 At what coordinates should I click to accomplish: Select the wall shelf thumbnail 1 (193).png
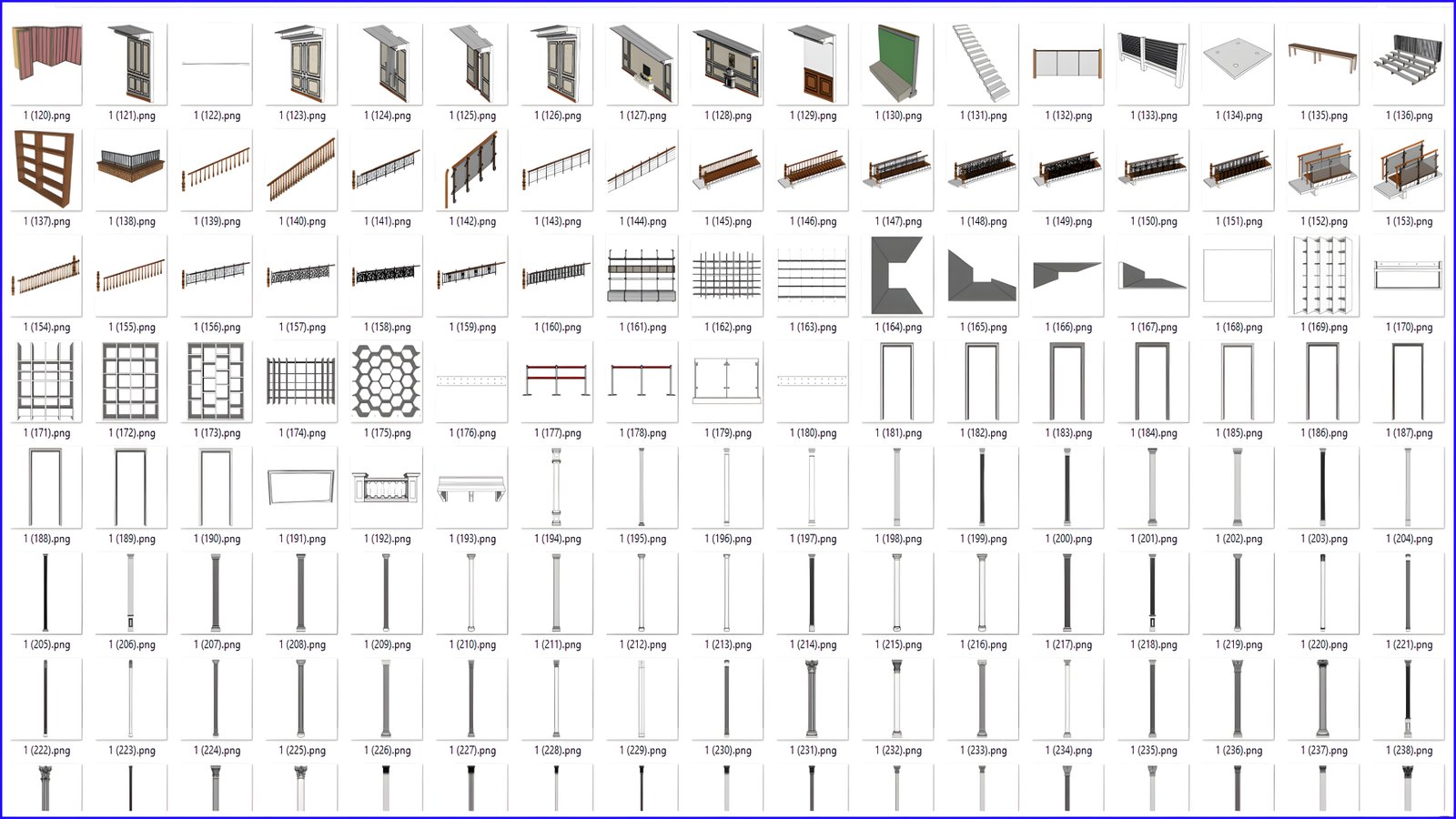click(471, 487)
